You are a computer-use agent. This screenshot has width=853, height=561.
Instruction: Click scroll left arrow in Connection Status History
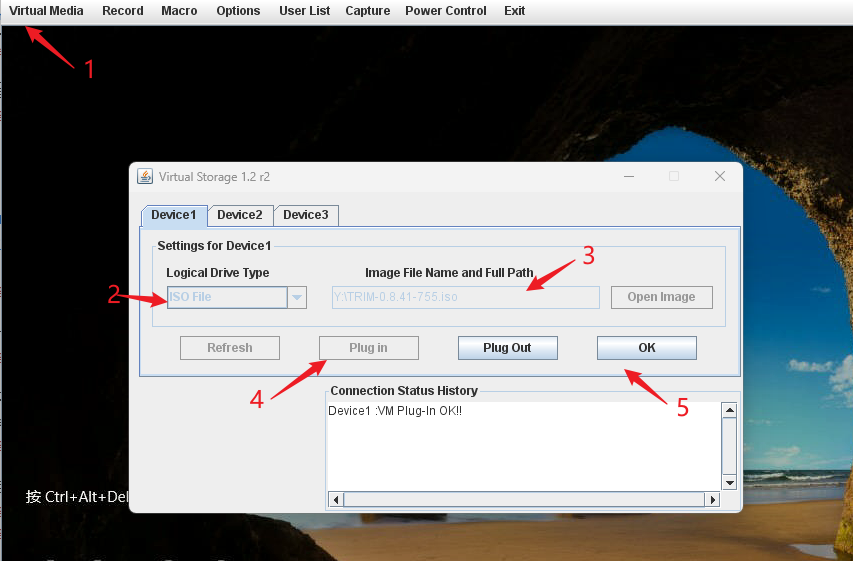point(336,499)
